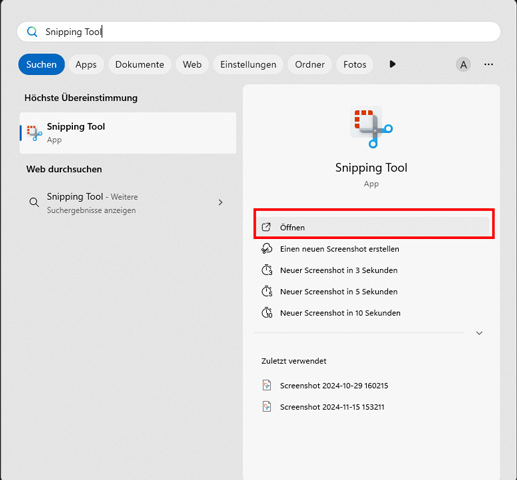Viewport: 517px width, 480px height.
Task: Switch to the Web filter tab
Action: 192,64
